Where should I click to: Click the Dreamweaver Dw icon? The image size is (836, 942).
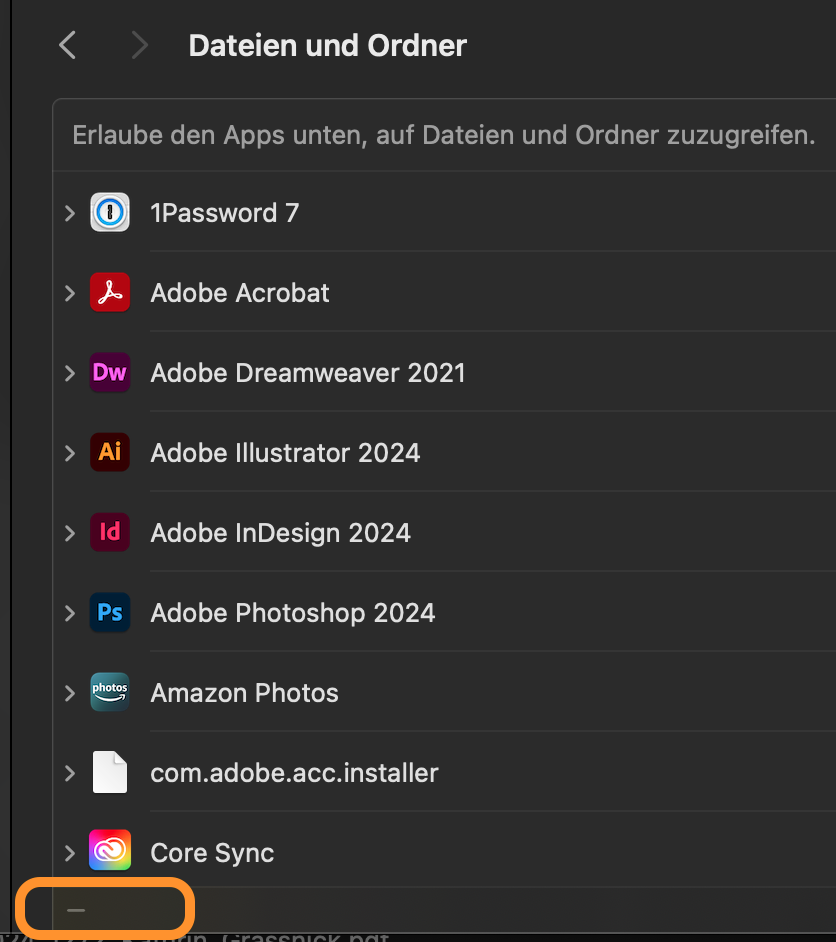point(110,372)
